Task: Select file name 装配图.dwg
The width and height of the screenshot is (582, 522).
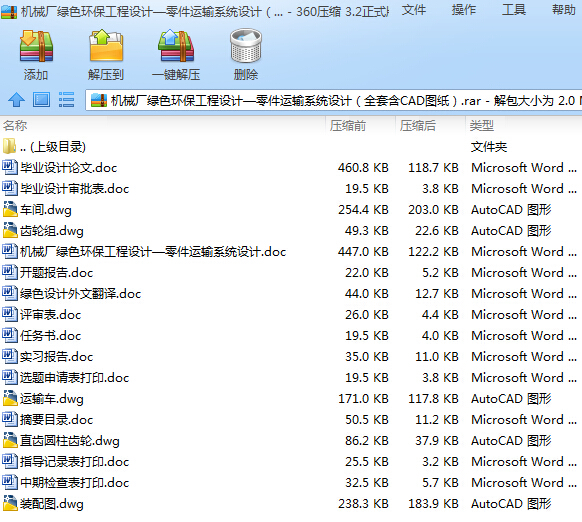Action: coord(52,504)
